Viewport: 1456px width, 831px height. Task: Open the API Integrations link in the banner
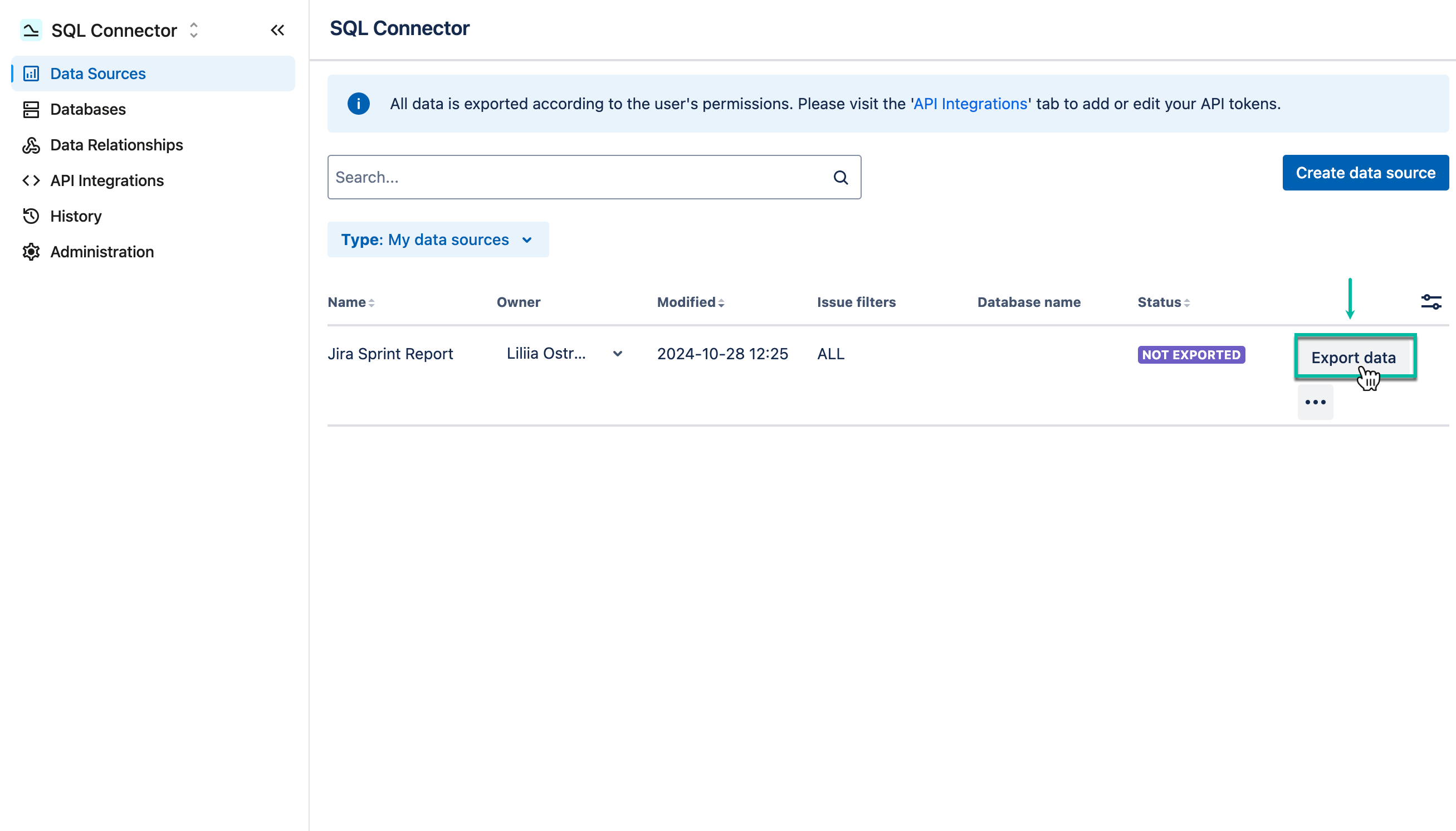click(970, 103)
